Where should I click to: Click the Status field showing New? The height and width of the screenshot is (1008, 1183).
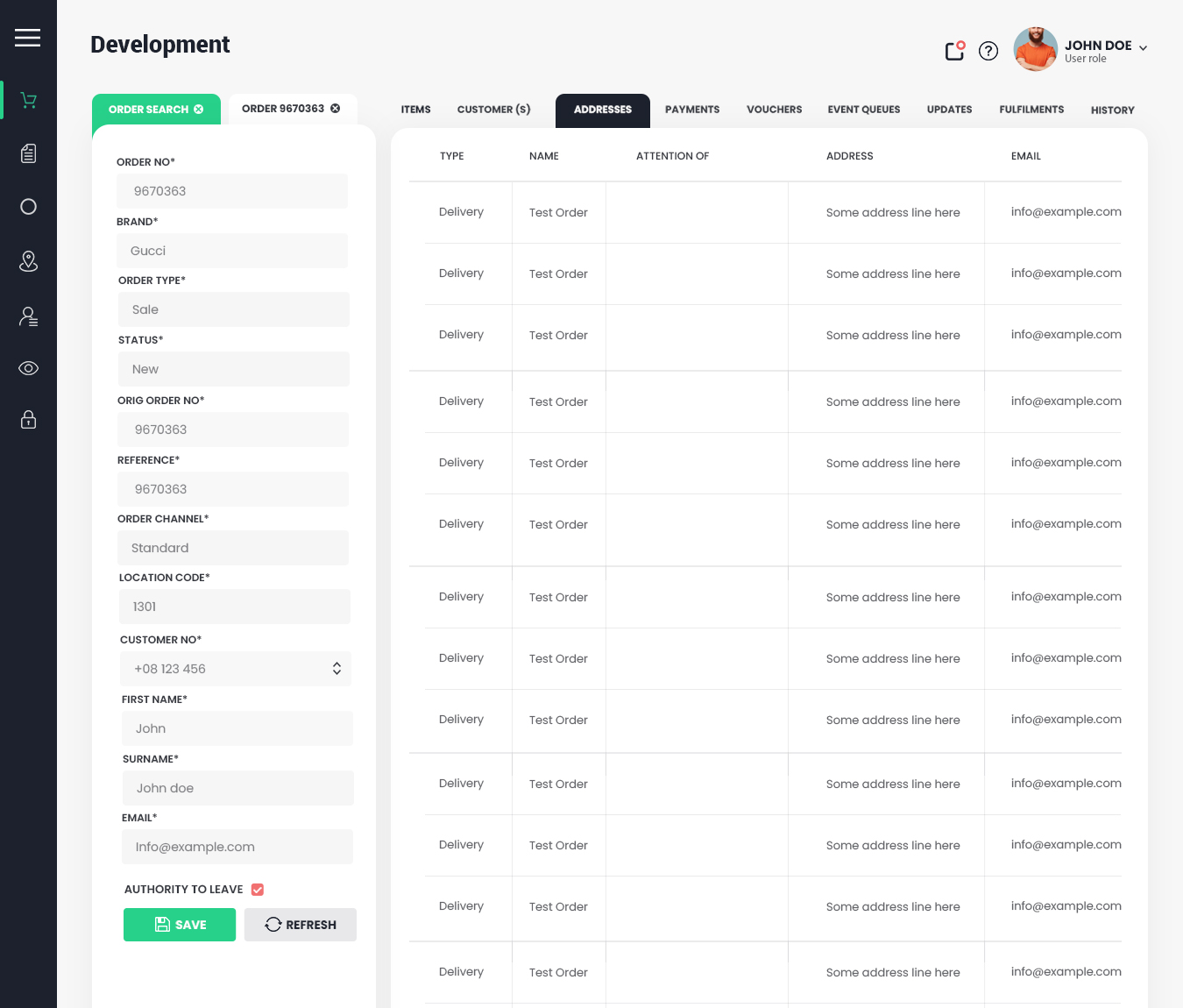234,369
